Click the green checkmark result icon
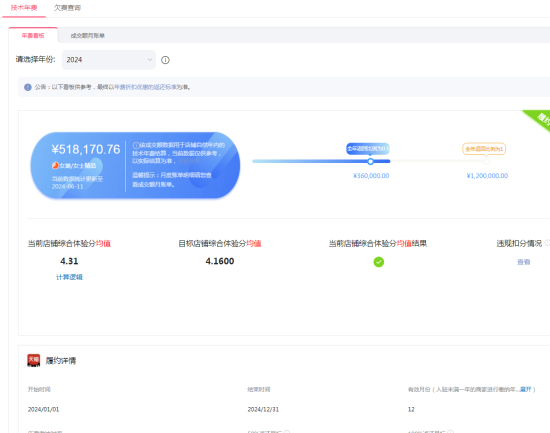The width and height of the screenshot is (550, 433). point(378,262)
